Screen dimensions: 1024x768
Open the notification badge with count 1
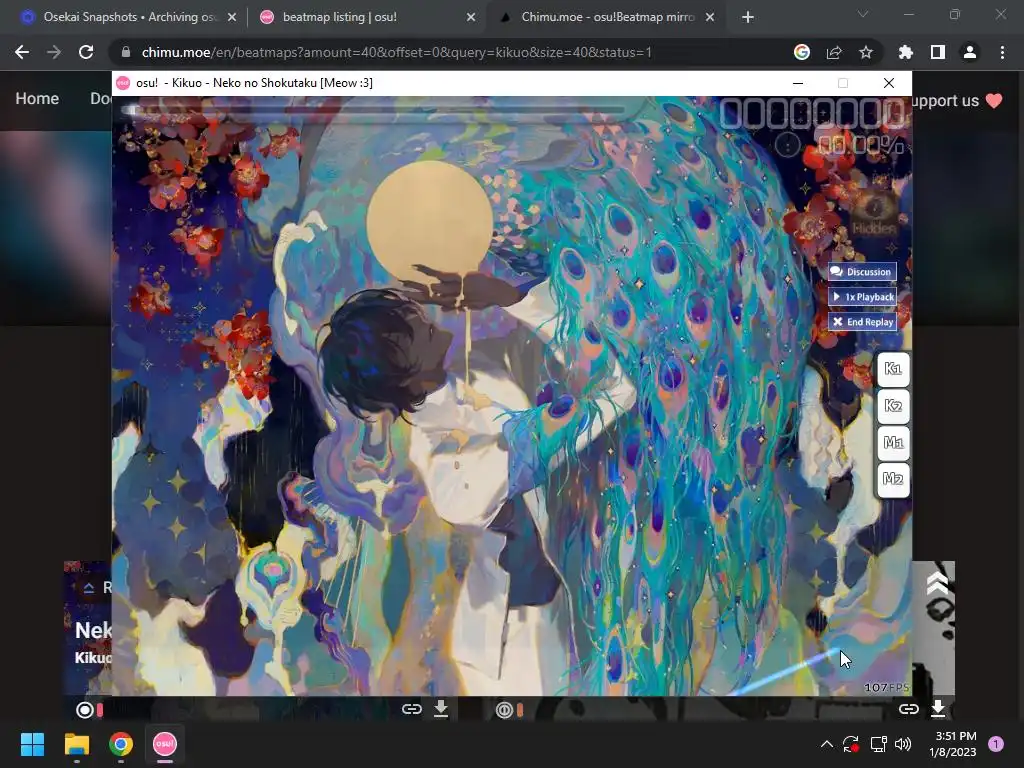tap(996, 744)
